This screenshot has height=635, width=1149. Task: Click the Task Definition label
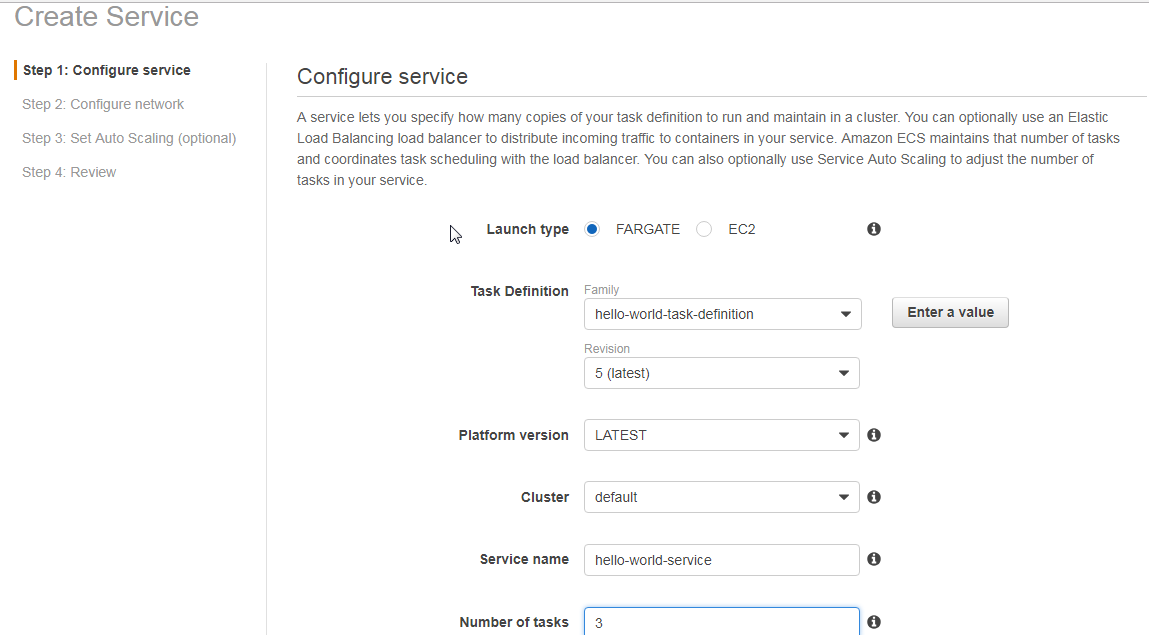[520, 291]
